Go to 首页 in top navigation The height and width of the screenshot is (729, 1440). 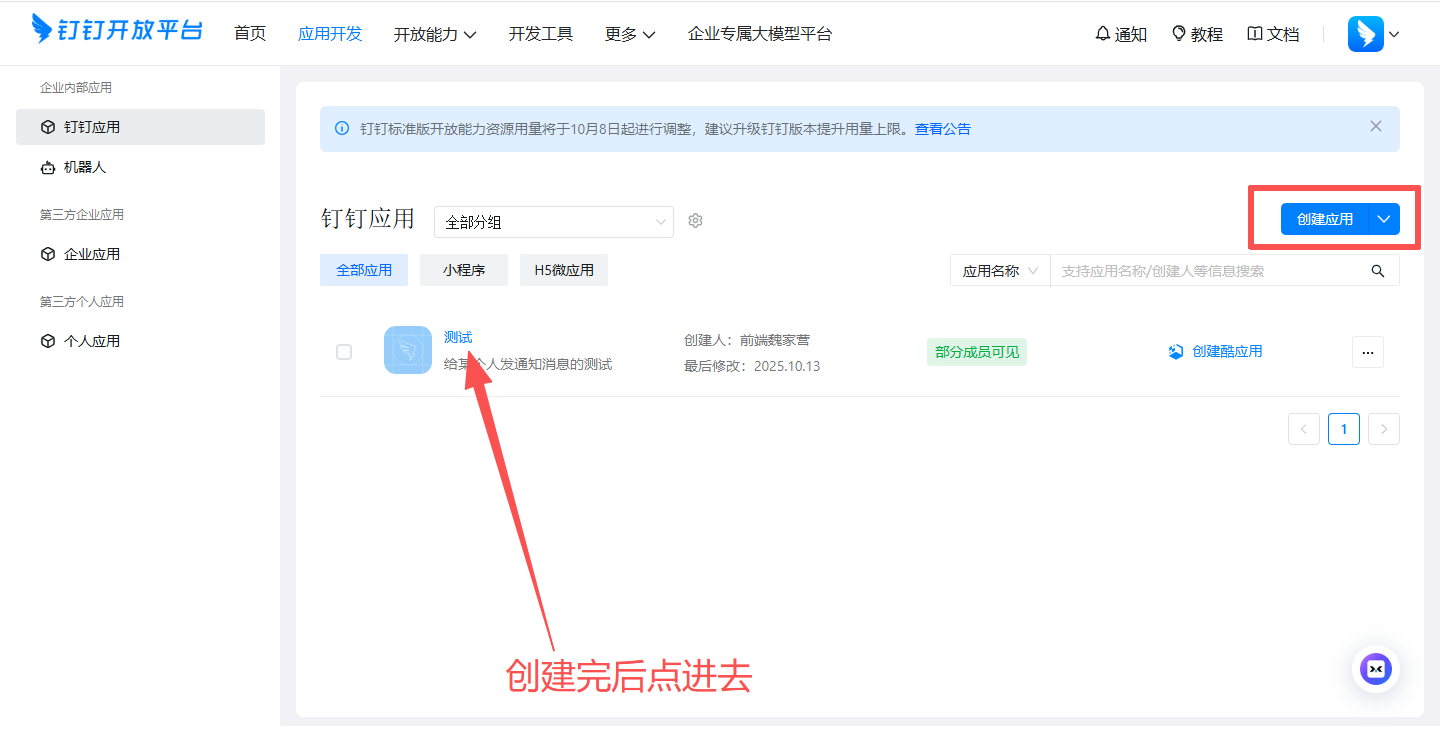click(250, 33)
